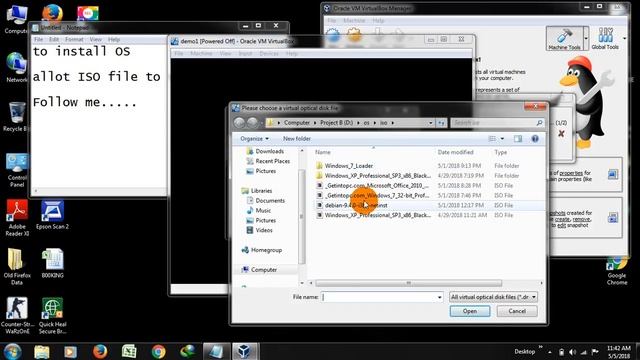Select the Machine Tools button in VirtualBox Manager
Screen dimensions: 640x360
(x=565, y=39)
